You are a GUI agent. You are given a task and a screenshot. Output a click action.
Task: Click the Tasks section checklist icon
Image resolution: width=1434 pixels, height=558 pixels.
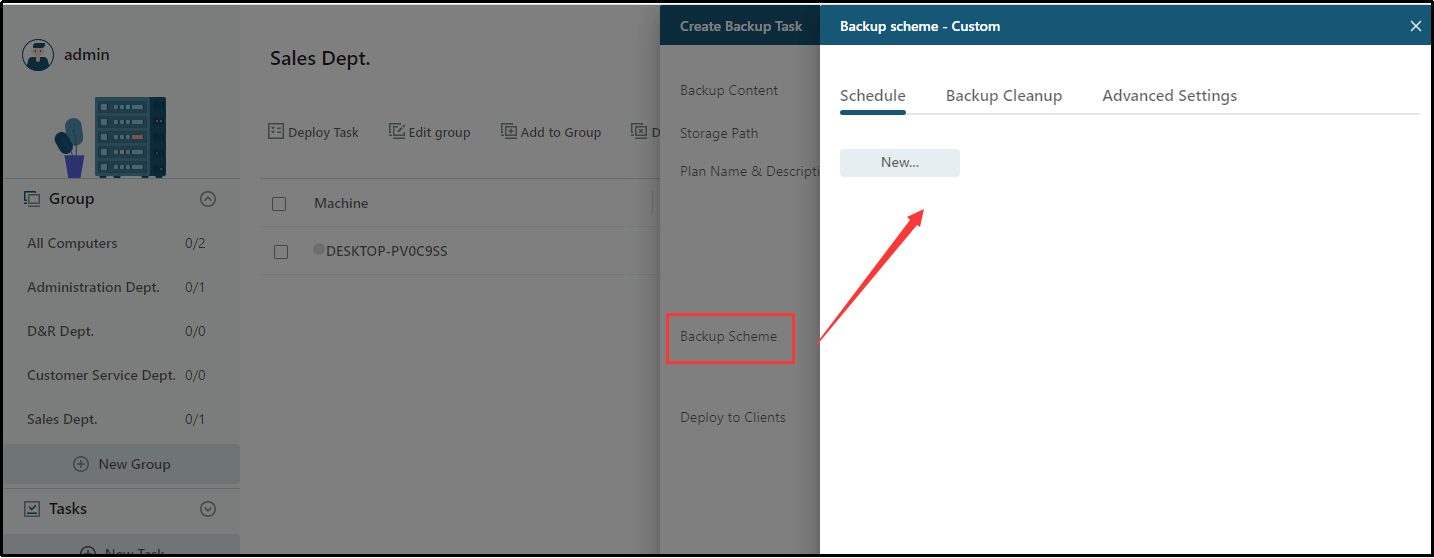click(32, 509)
